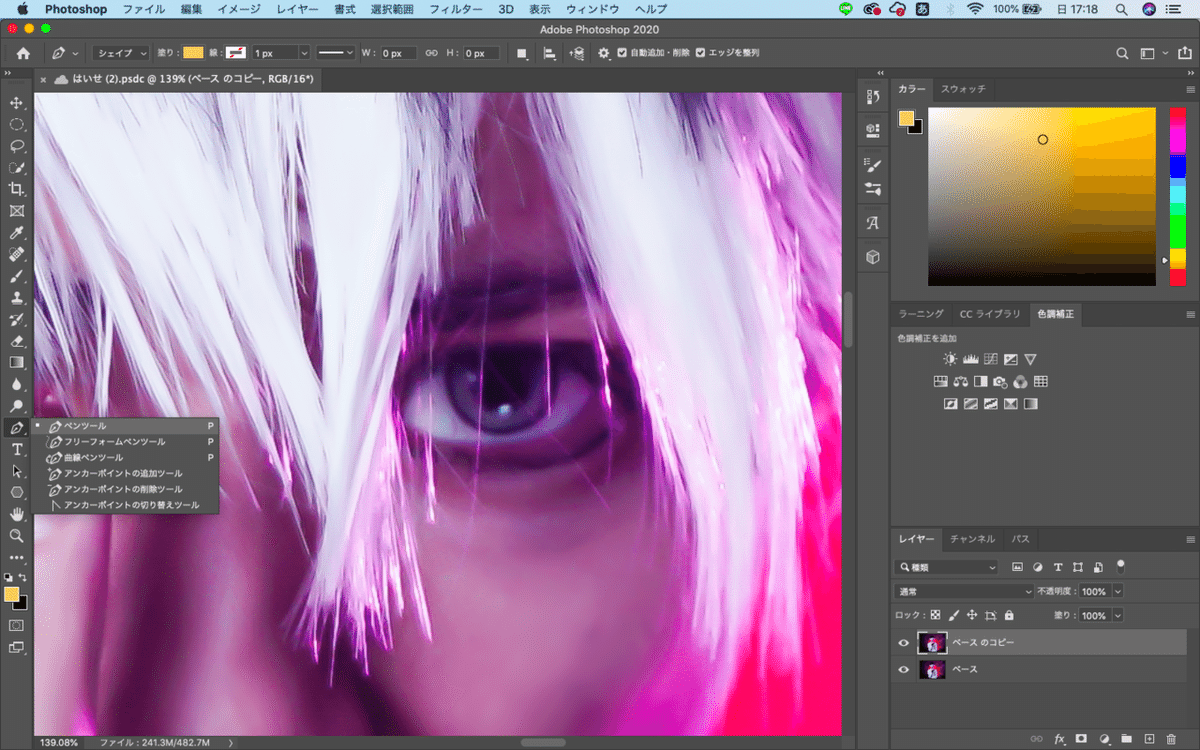Viewport: 1200px width, 750px height.
Task: Open シェイプ tool mode dropdown
Action: (120, 53)
